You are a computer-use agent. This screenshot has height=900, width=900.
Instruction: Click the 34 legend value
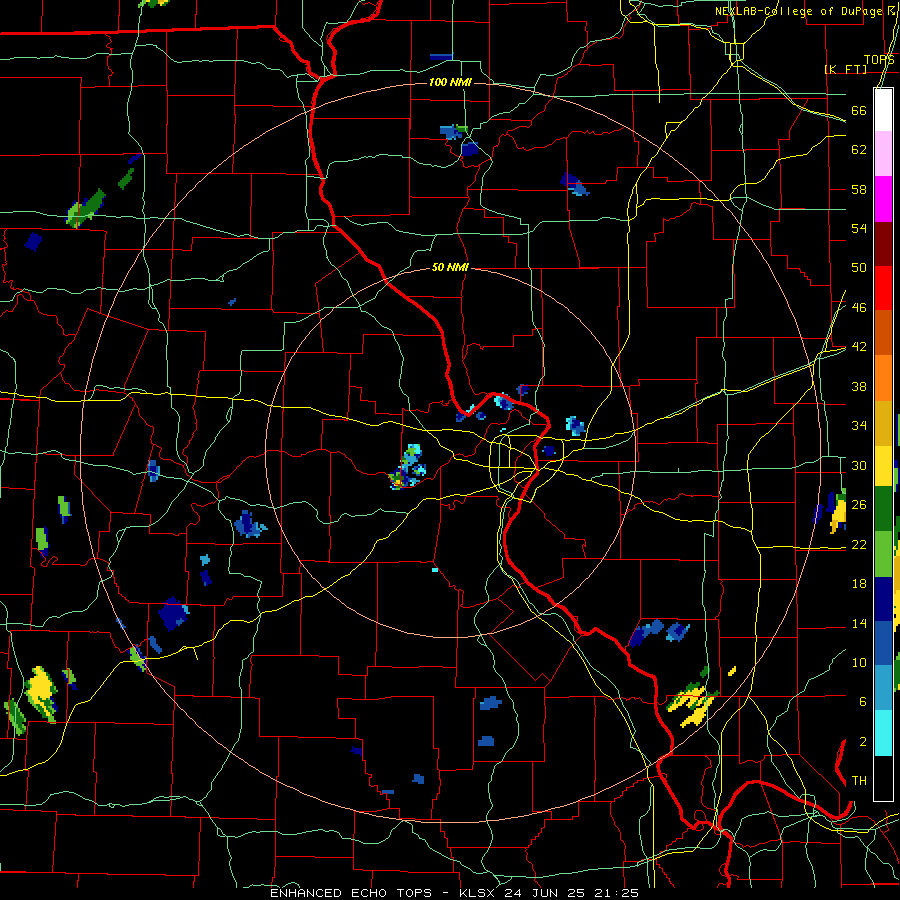(x=859, y=426)
